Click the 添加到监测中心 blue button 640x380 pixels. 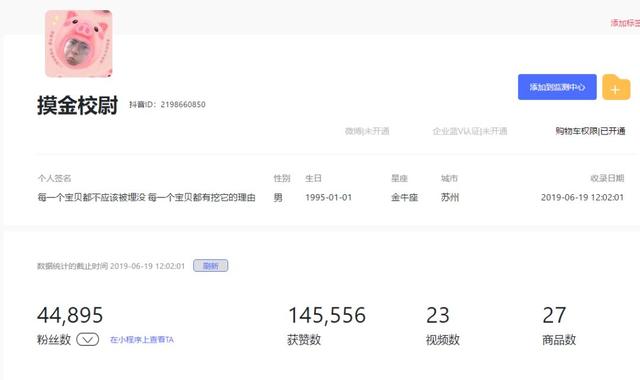[x=557, y=87]
